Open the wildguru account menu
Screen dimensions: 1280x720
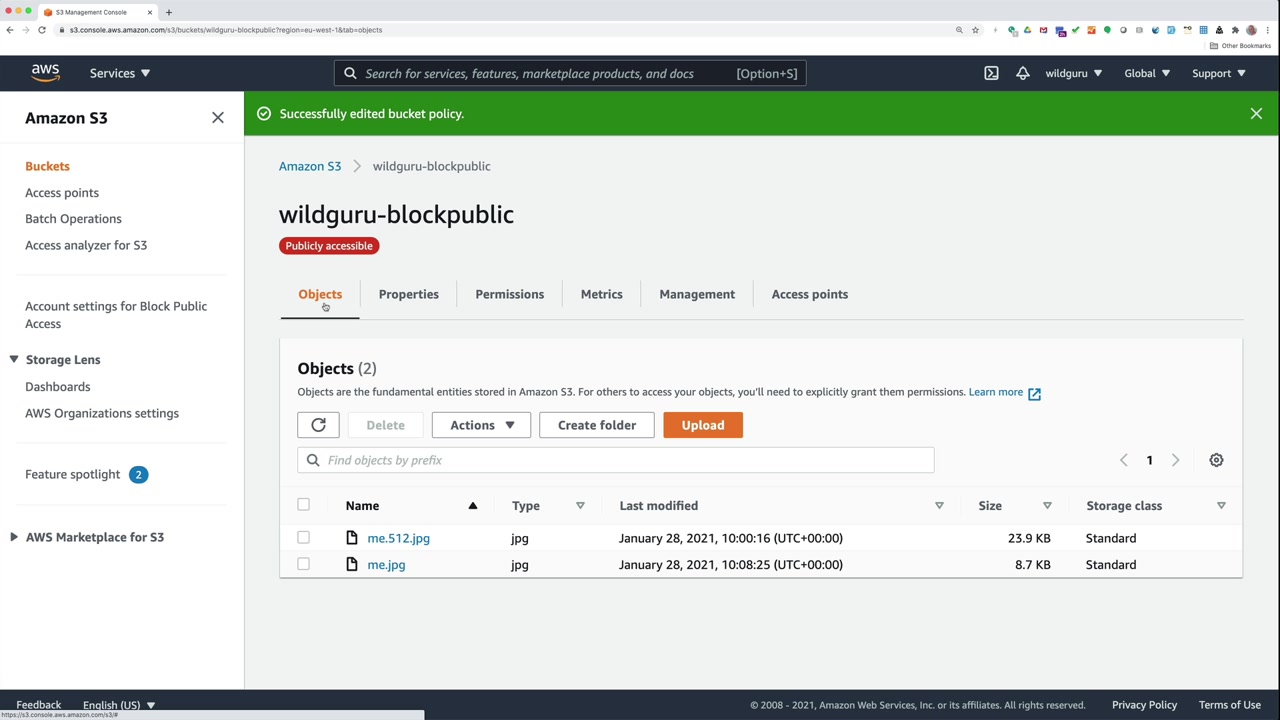click(1074, 73)
